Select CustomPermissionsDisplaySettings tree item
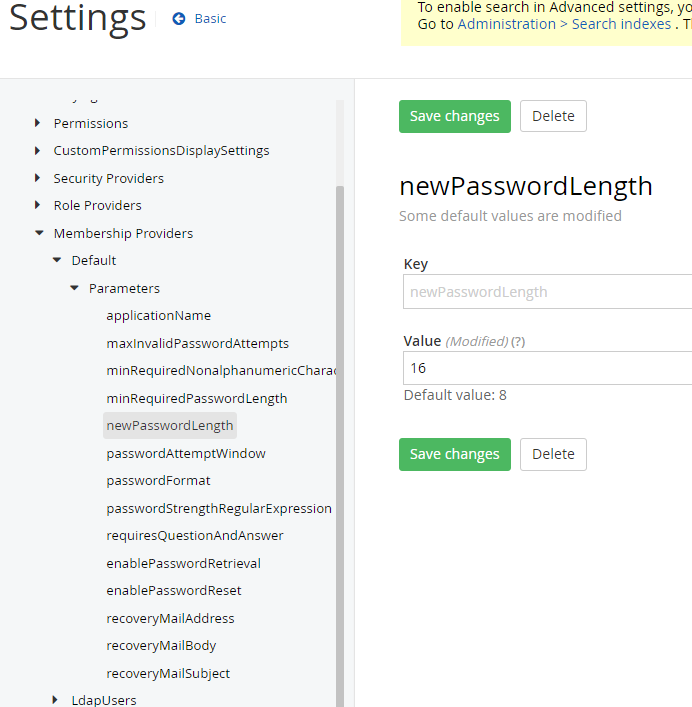Image resolution: width=692 pixels, height=707 pixels. (x=161, y=151)
